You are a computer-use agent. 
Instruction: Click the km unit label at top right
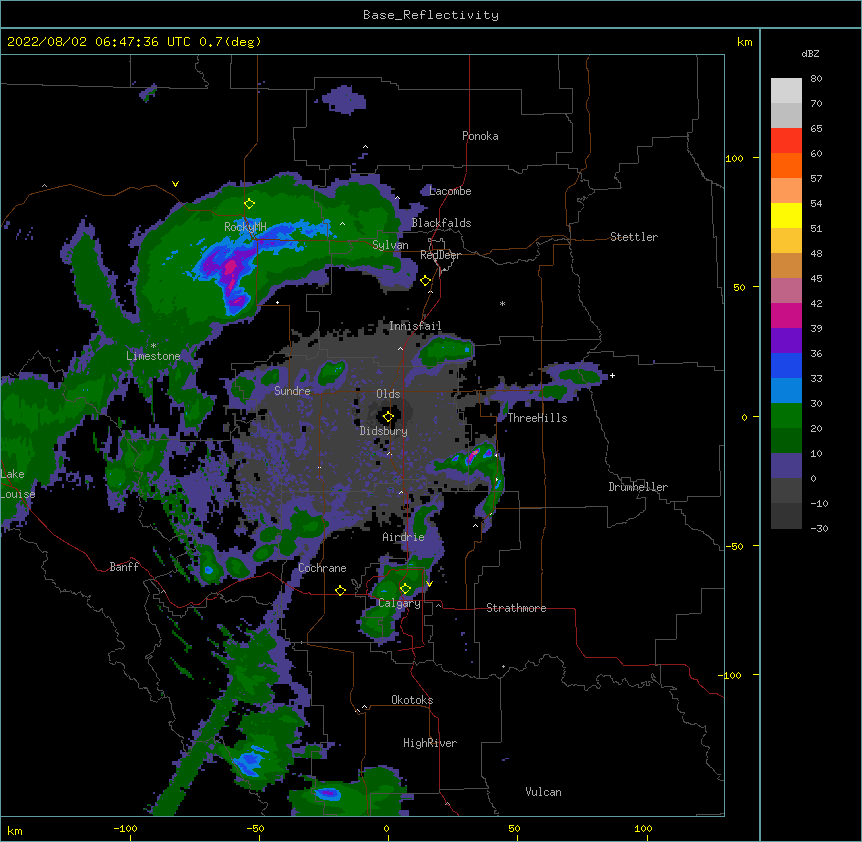(745, 42)
